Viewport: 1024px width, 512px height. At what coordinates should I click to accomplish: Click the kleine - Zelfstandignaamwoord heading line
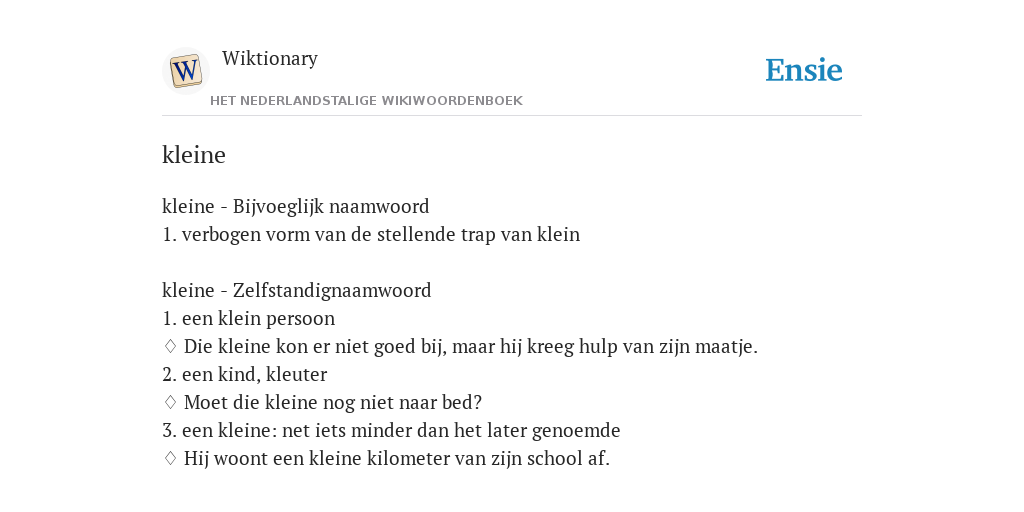tap(296, 290)
